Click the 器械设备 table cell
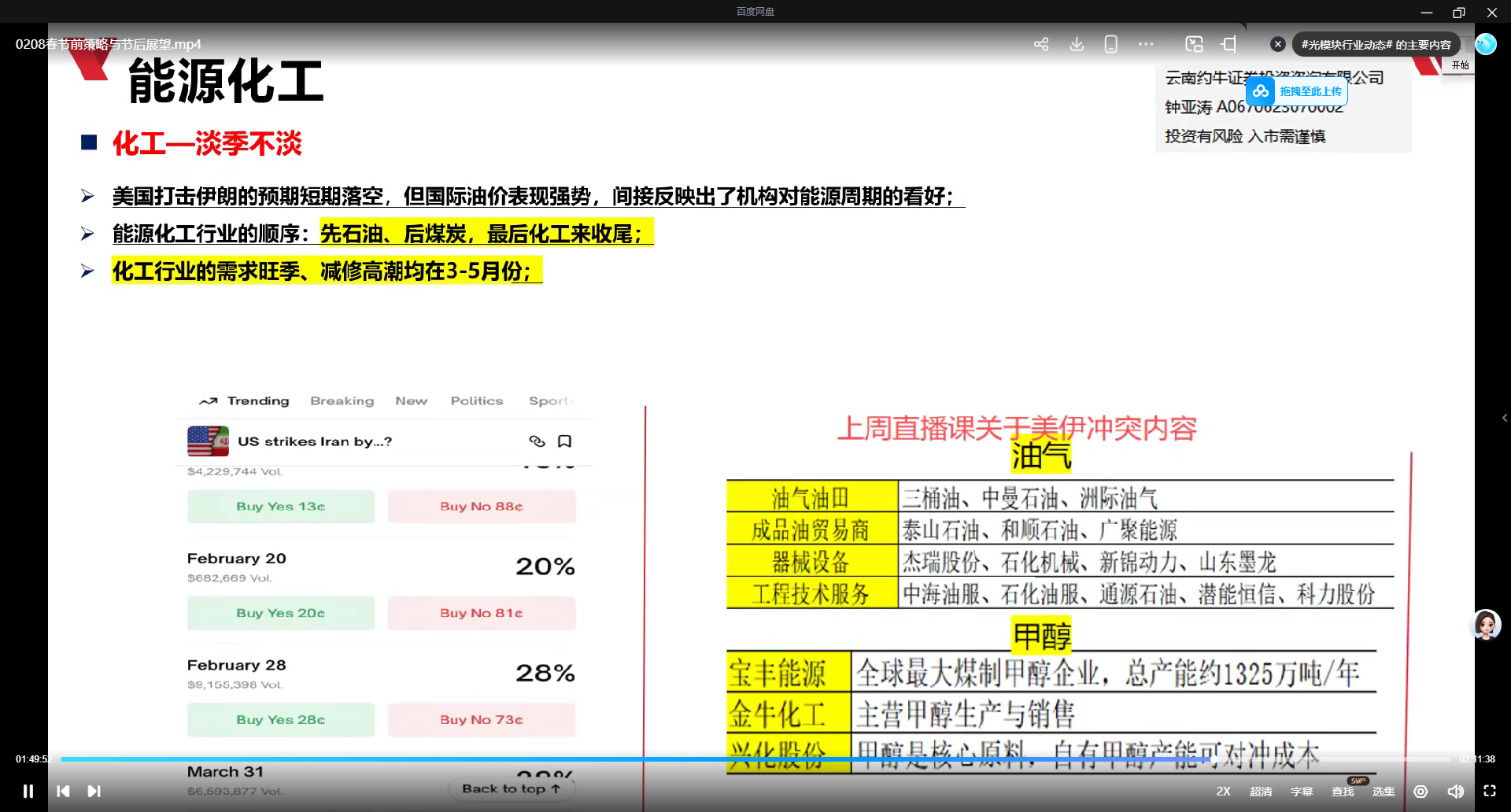Viewport: 1511px width, 812px height. pos(811,562)
